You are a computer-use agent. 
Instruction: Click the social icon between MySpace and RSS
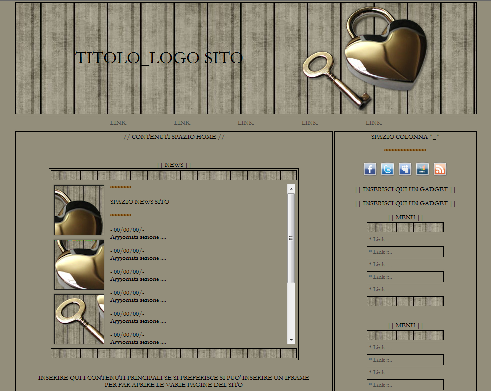[422, 169]
